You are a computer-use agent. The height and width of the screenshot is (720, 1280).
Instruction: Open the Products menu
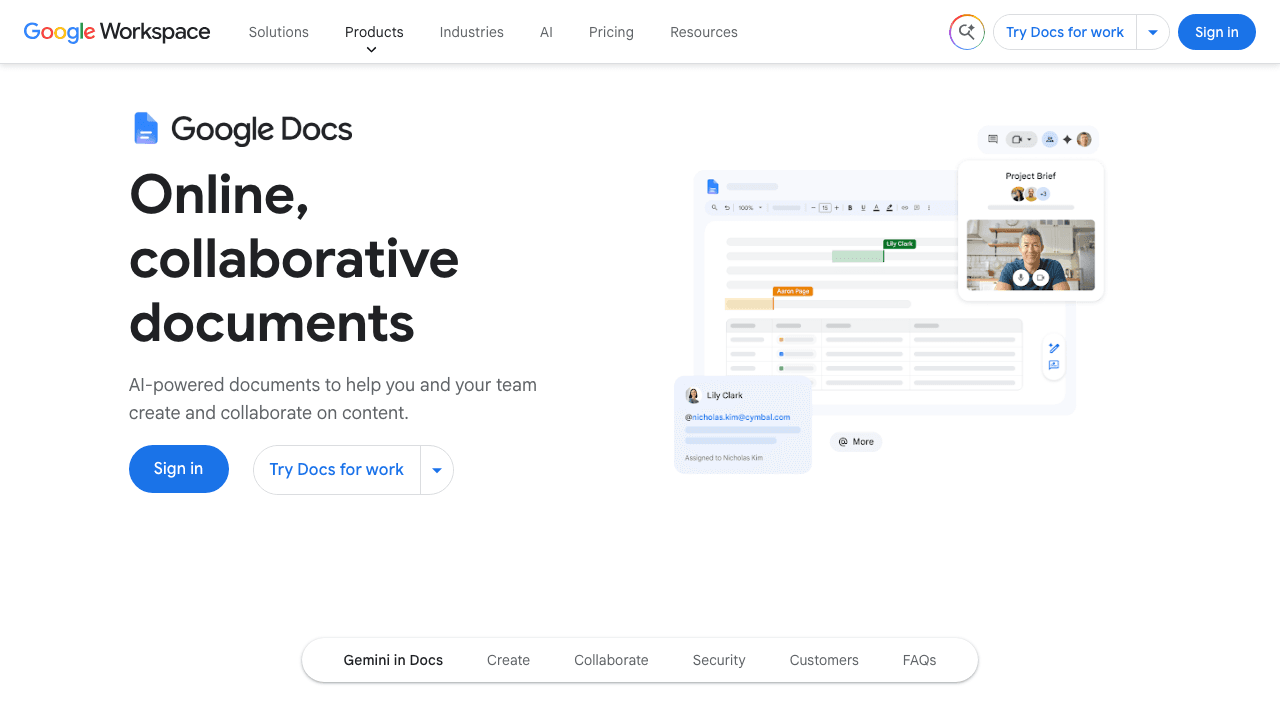point(374,32)
